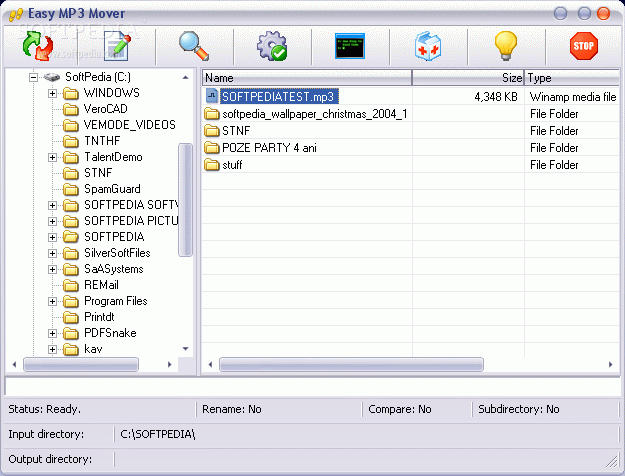This screenshot has height=476, width=625.
Task: Expand the Program Files folder node
Action: [x=52, y=301]
